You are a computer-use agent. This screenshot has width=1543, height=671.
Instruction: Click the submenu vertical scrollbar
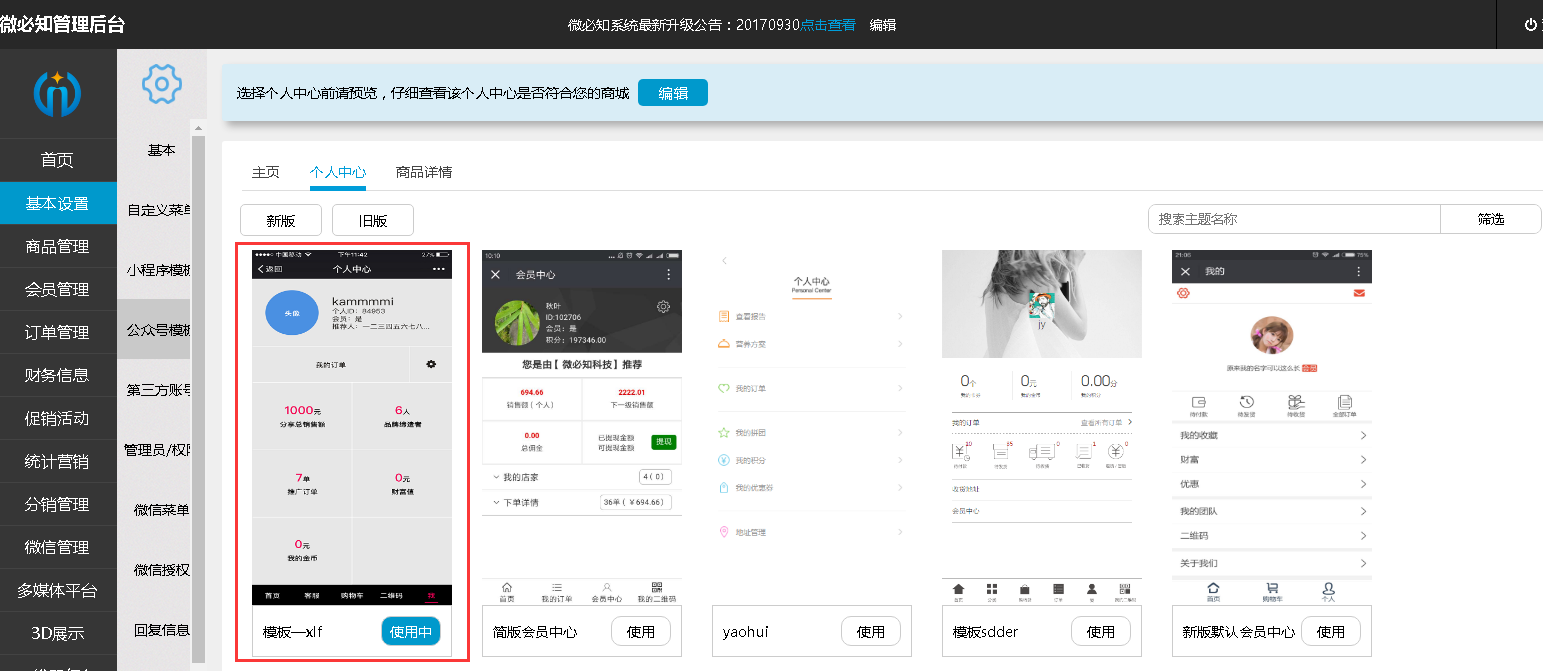coord(198,400)
